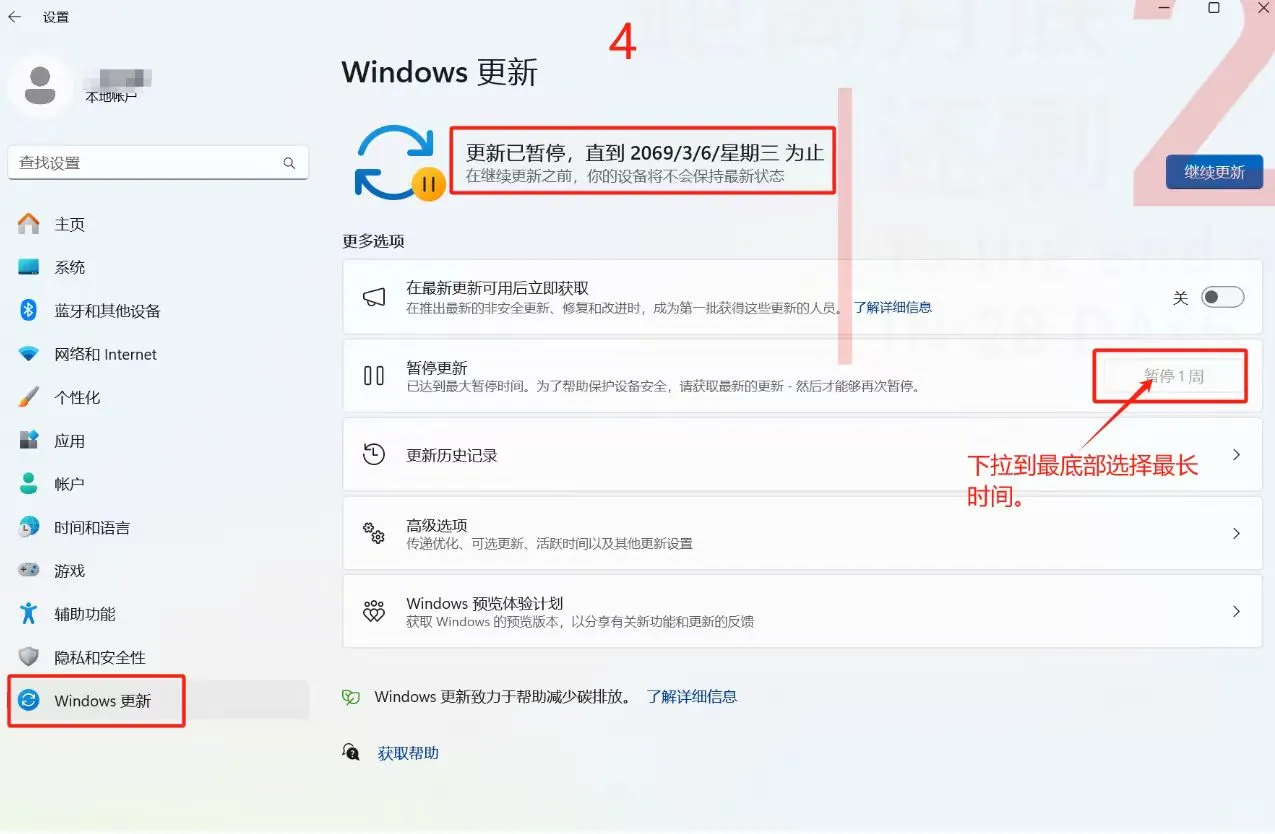Click the 获取帮助 link
The height and width of the screenshot is (834, 1275).
pyautogui.click(x=408, y=753)
